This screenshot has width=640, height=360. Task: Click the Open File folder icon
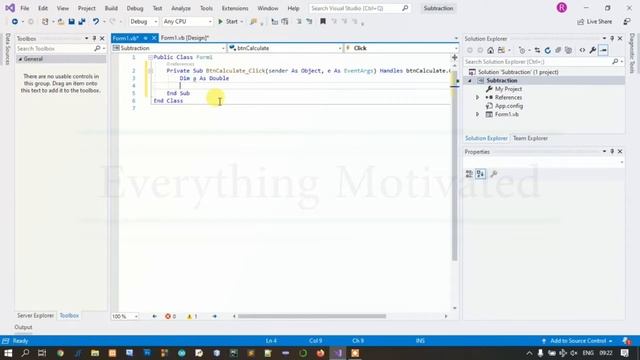[61, 22]
